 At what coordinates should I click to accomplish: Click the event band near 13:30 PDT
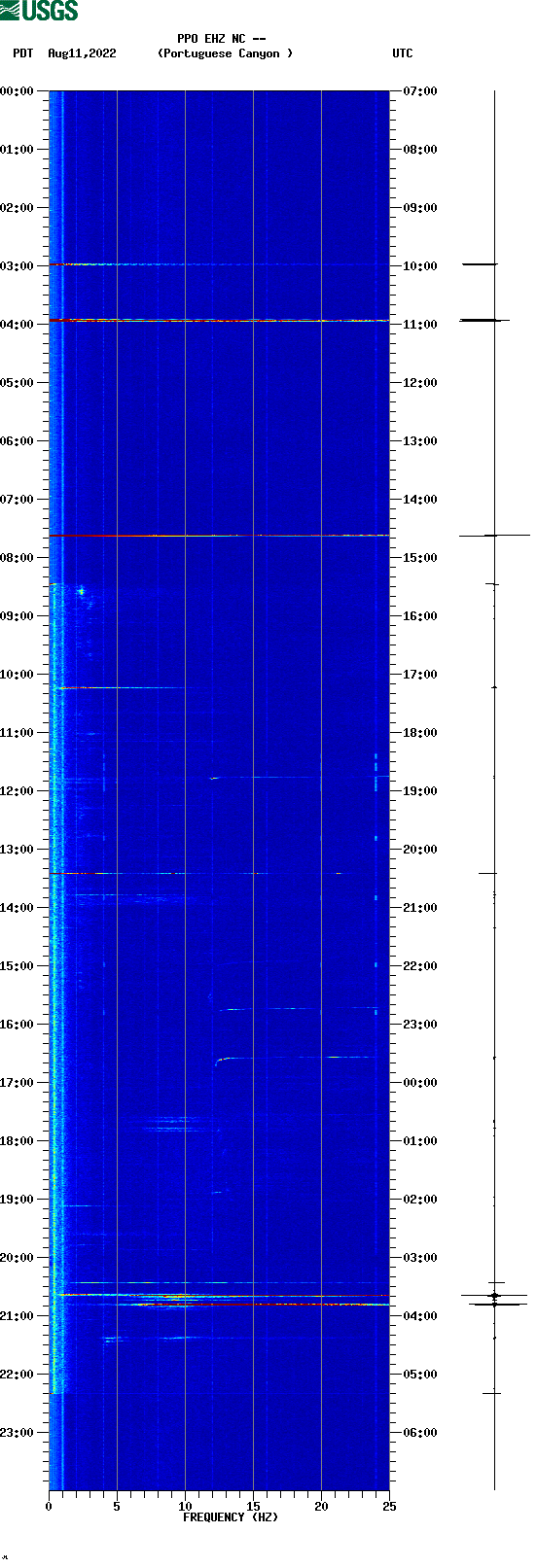pyautogui.click(x=219, y=873)
